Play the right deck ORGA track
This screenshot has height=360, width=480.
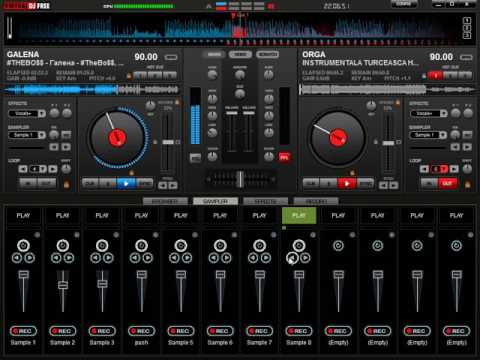(x=347, y=184)
